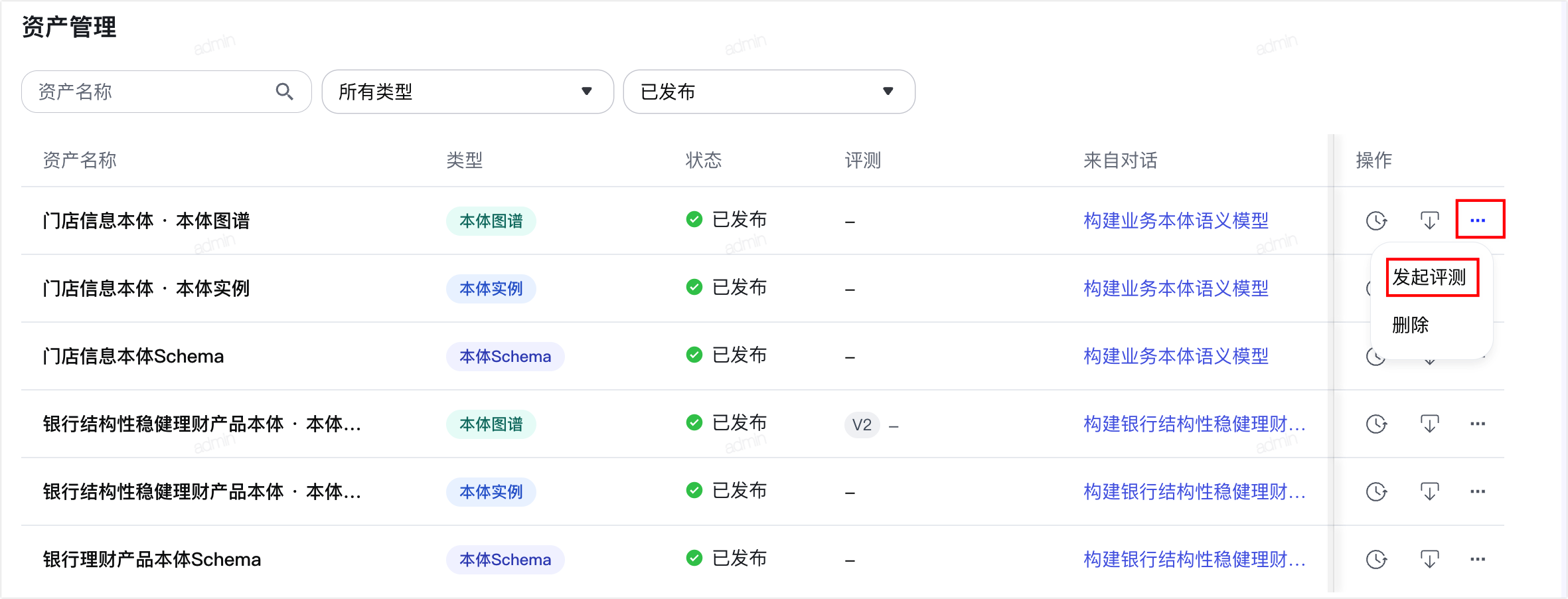The width and height of the screenshot is (1568, 599).
Task: Expand the 已发布 status filter dropdown
Action: pos(769,92)
